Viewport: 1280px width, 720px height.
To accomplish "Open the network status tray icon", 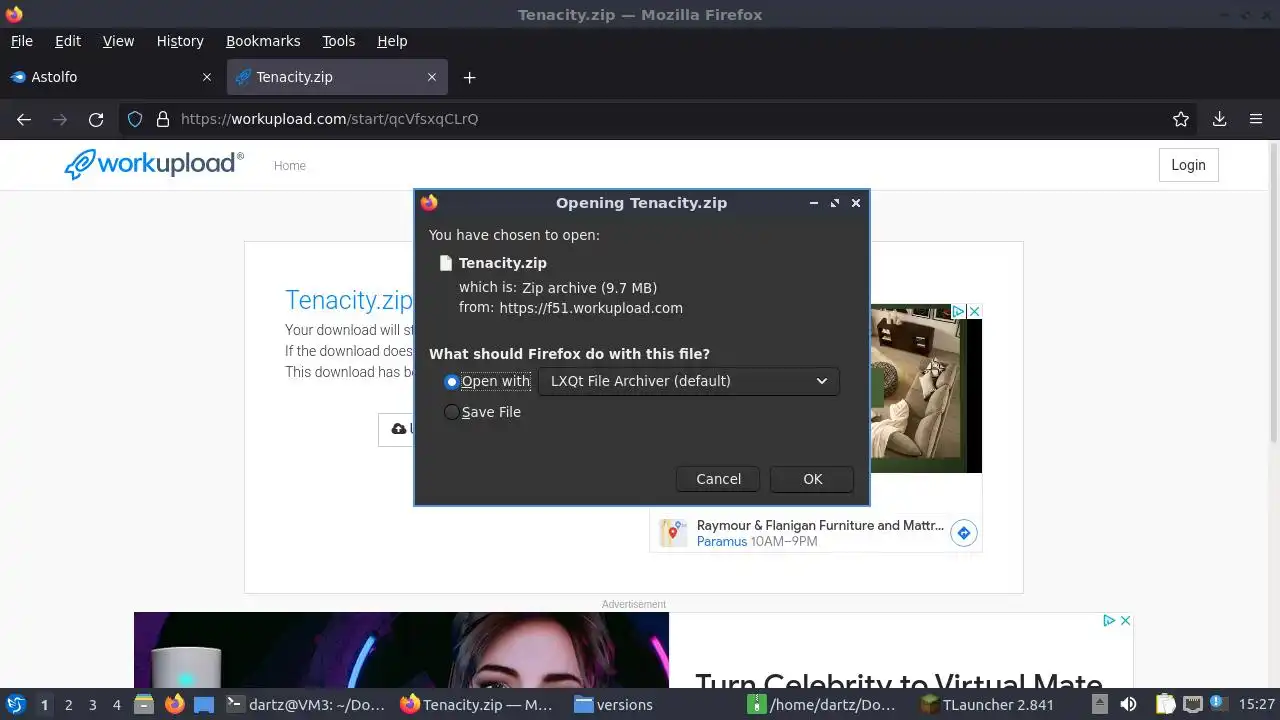I will click(x=1192, y=704).
